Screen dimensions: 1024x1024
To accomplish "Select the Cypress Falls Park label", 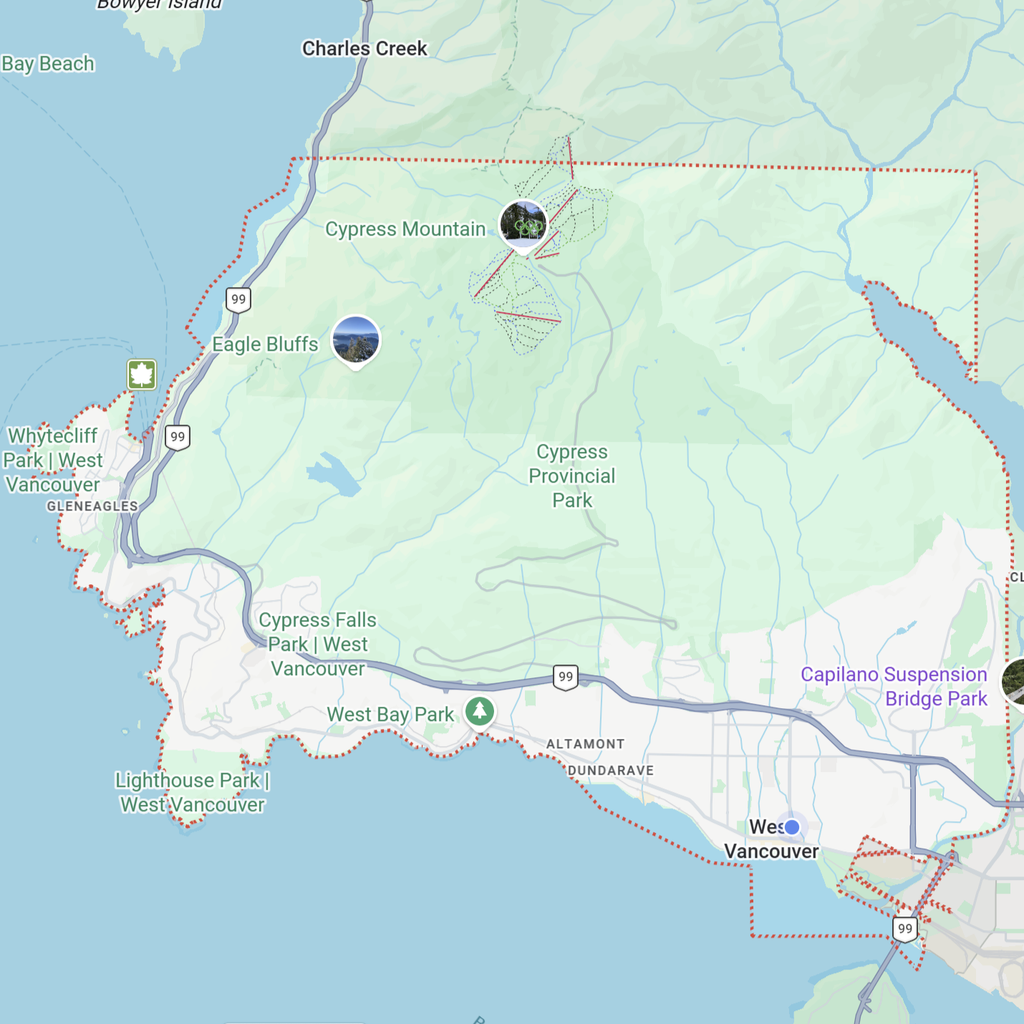I will 318,644.
